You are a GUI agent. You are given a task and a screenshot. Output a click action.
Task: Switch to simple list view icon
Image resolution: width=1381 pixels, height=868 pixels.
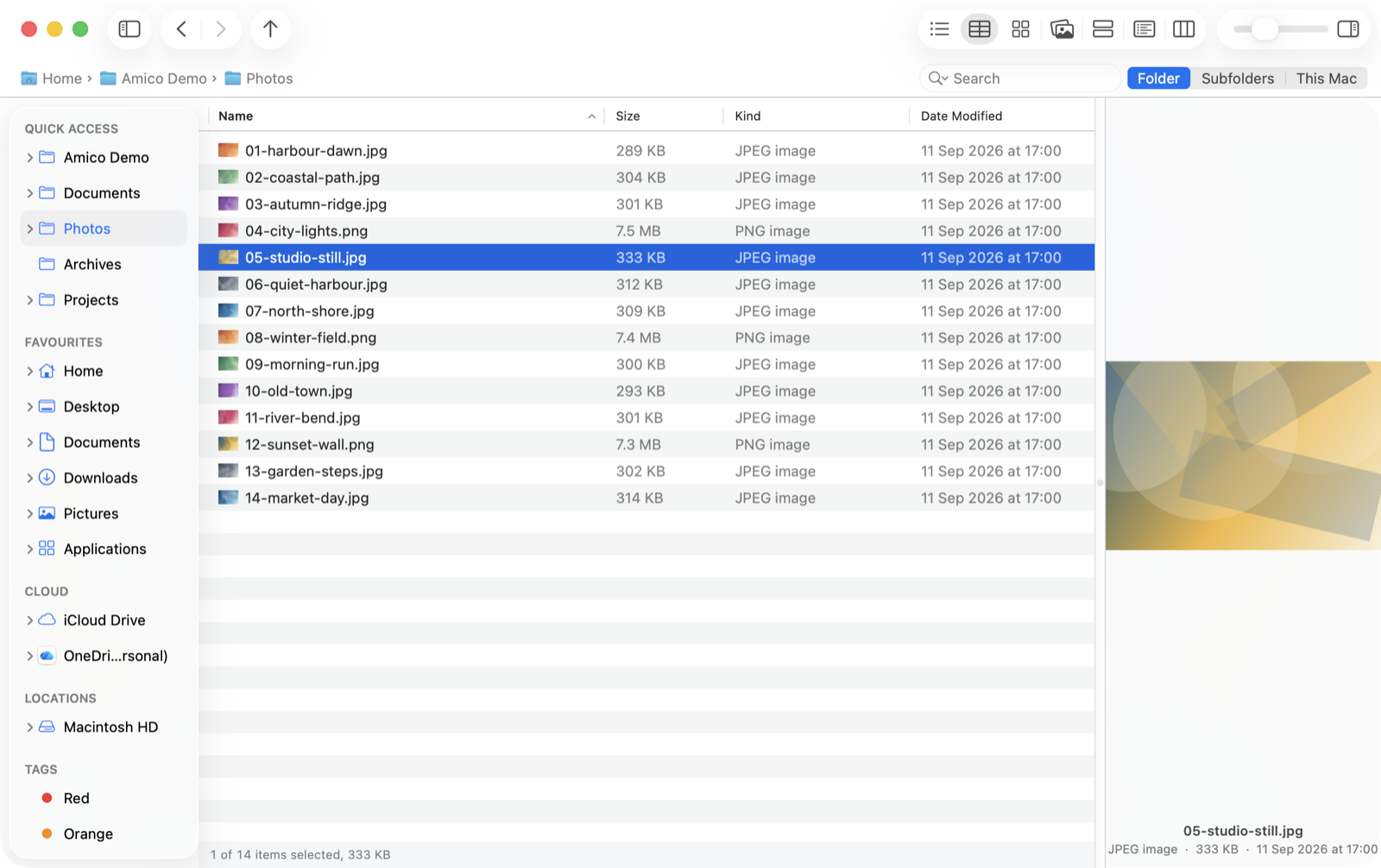click(x=939, y=29)
